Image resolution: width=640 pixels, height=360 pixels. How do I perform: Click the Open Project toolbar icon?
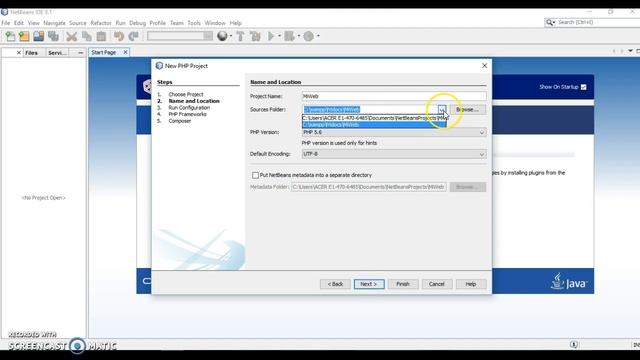pyautogui.click(x=39, y=36)
